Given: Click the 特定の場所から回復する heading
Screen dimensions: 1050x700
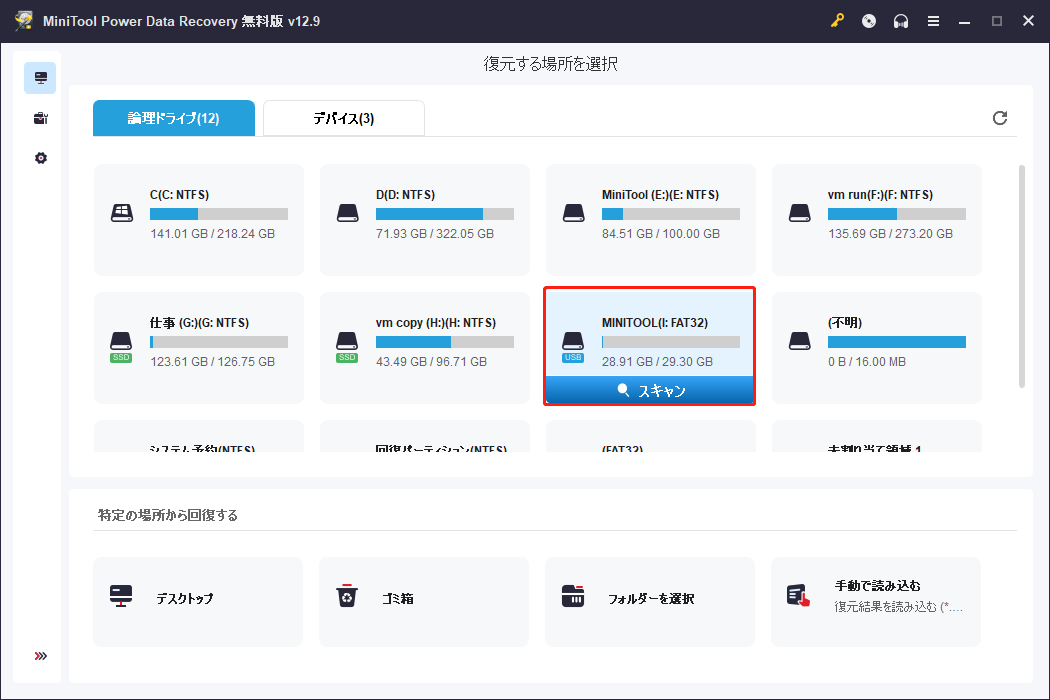Looking at the screenshot, I should (168, 515).
